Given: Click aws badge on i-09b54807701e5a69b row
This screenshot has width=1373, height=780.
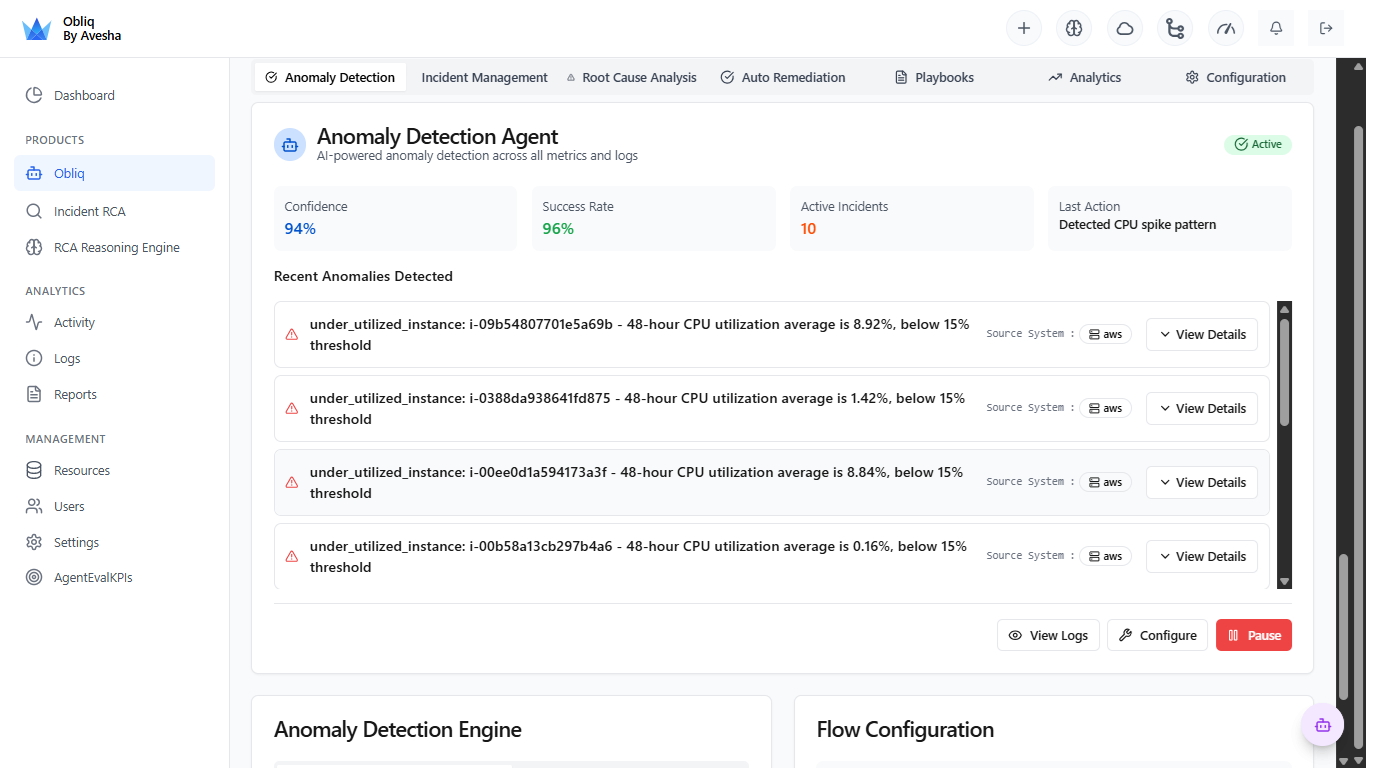Looking at the screenshot, I should pos(1105,335).
